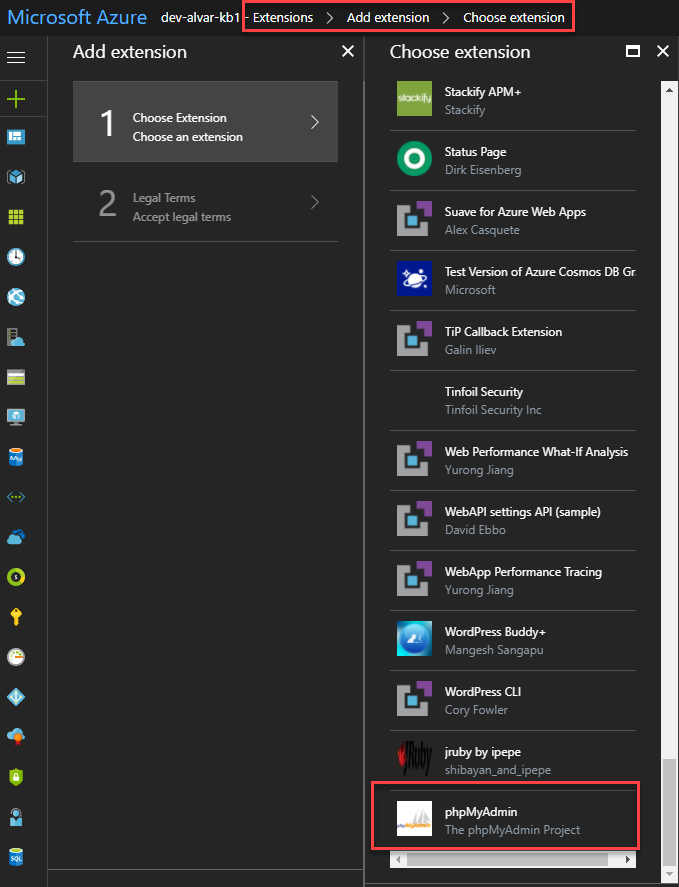The height and width of the screenshot is (887, 679).
Task: Open the cloud with server sidebar icon
Action: click(16, 337)
